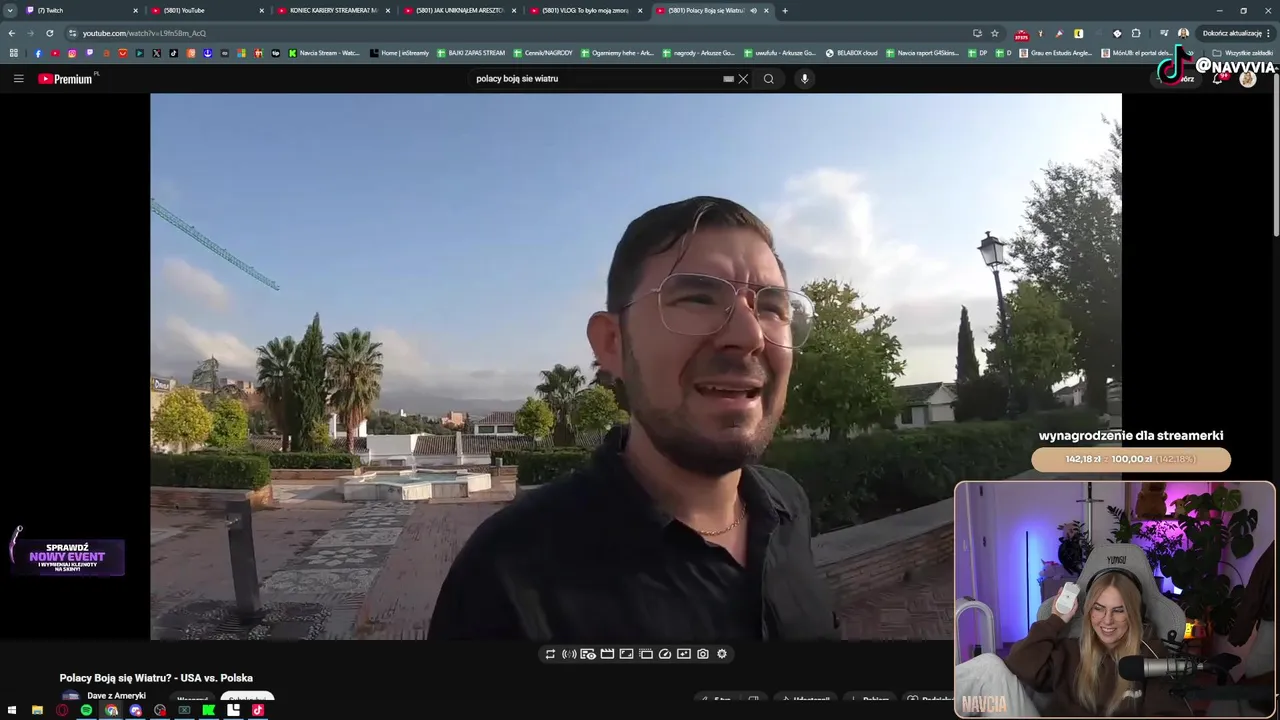Click the clapperboard icon in player toolbar
The image size is (1280, 720).
coord(607,654)
